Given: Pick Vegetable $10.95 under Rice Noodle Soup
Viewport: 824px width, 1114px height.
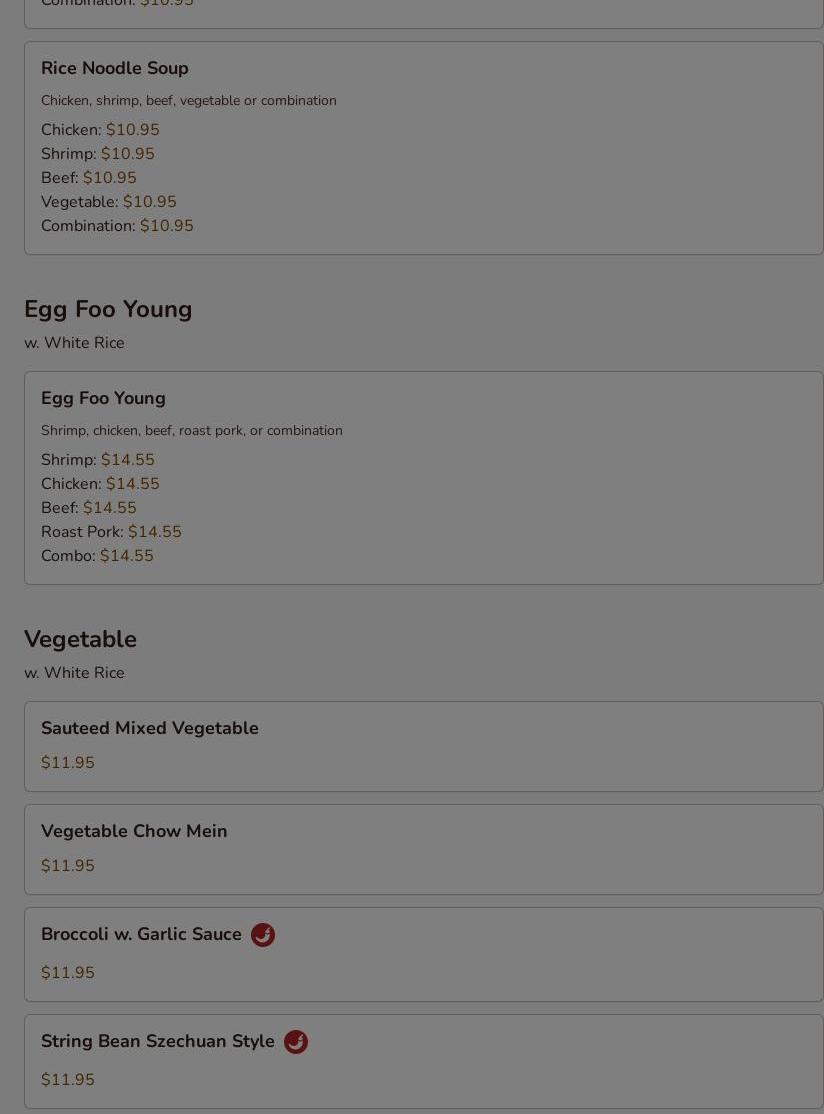Looking at the screenshot, I should (x=109, y=202).
